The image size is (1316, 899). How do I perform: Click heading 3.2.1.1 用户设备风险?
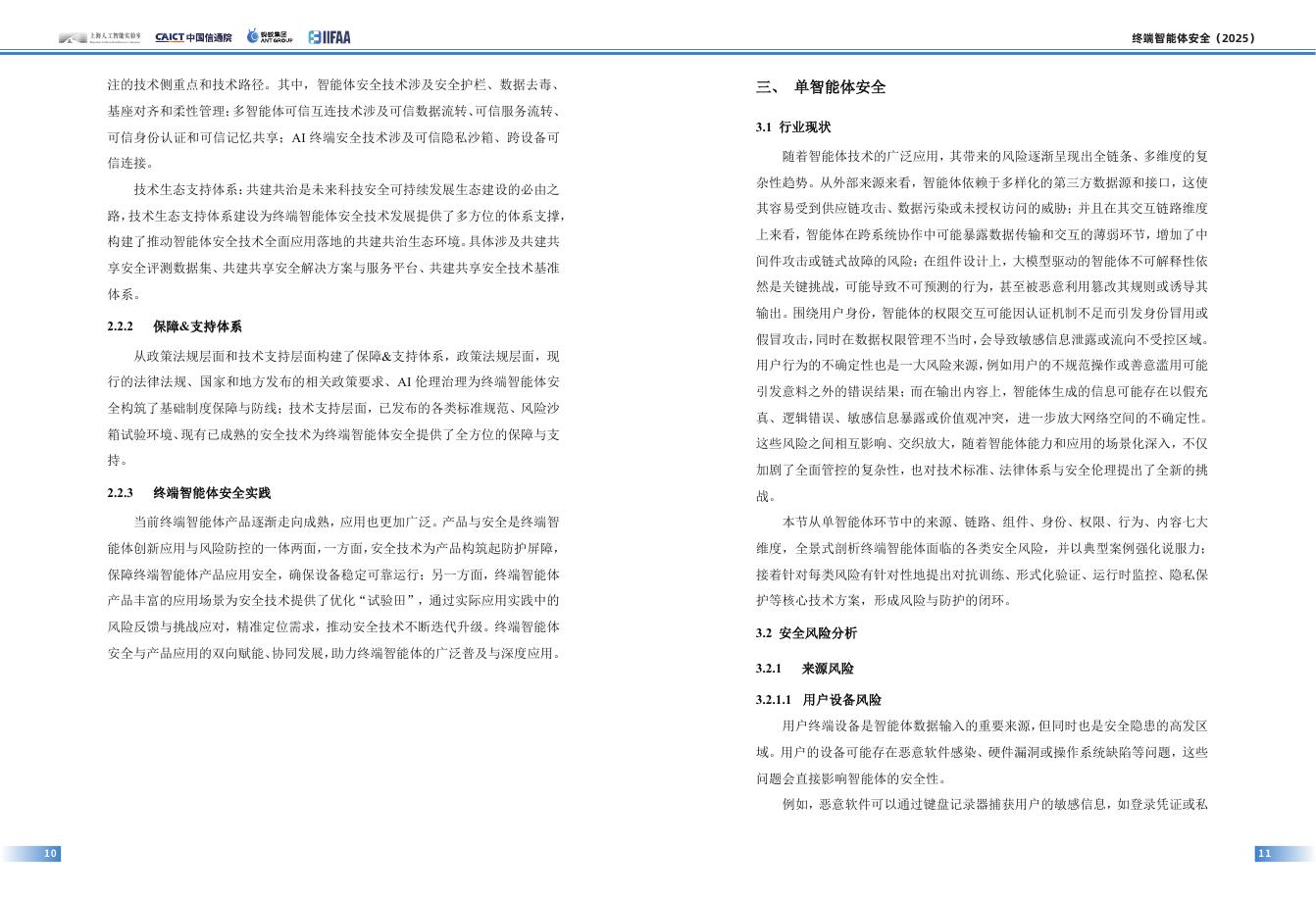click(x=818, y=701)
